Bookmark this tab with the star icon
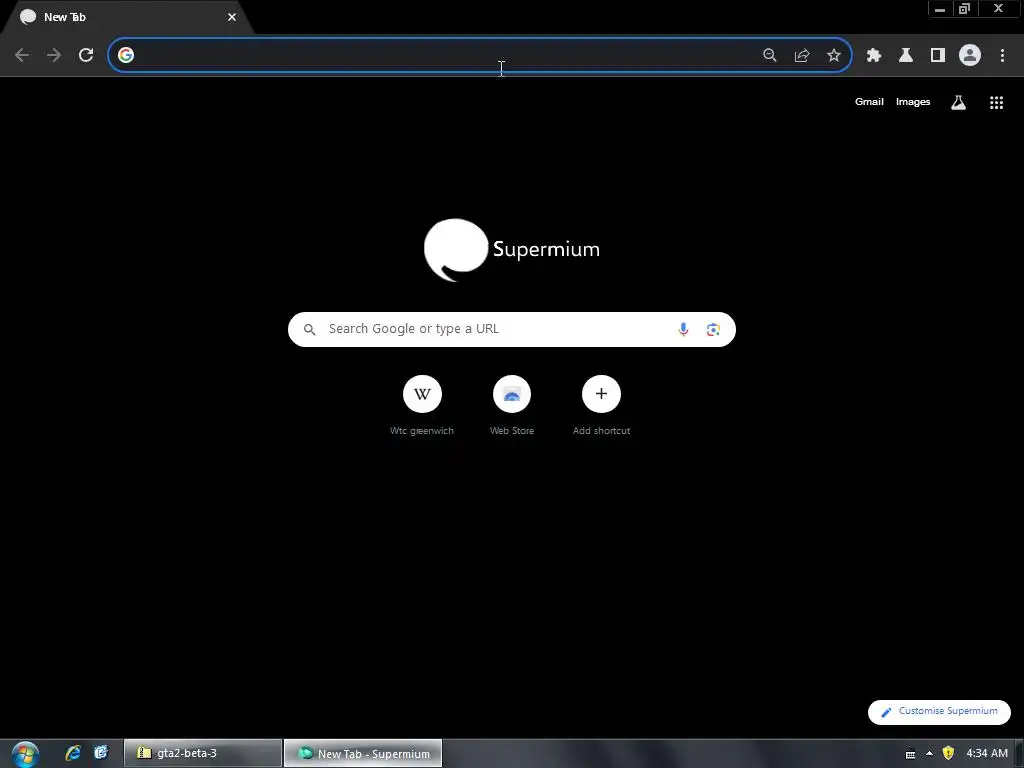 pyautogui.click(x=834, y=55)
